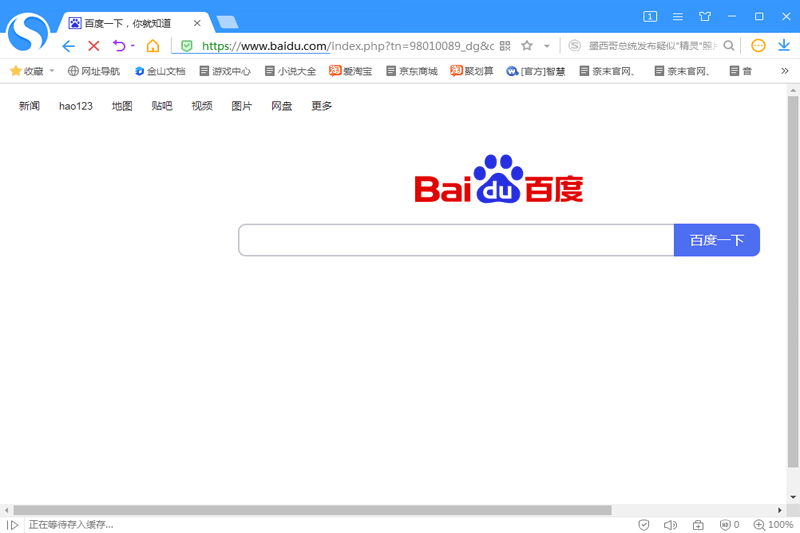Expand the undo-close dropdown arrow
This screenshot has width=800, height=533.
[133, 46]
